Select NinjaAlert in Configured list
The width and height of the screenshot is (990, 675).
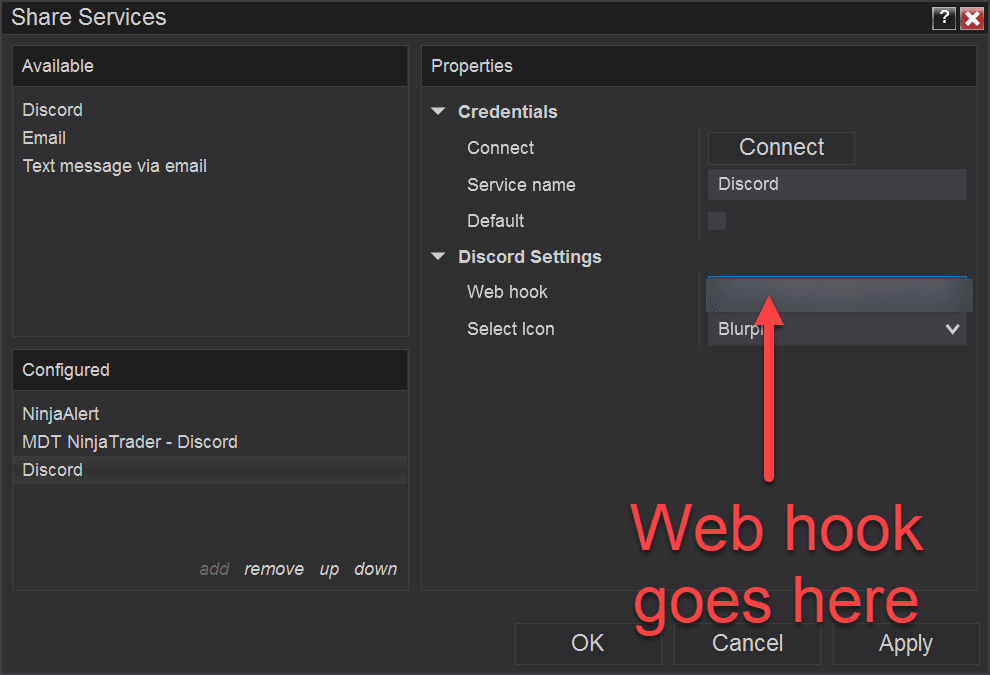point(61,414)
